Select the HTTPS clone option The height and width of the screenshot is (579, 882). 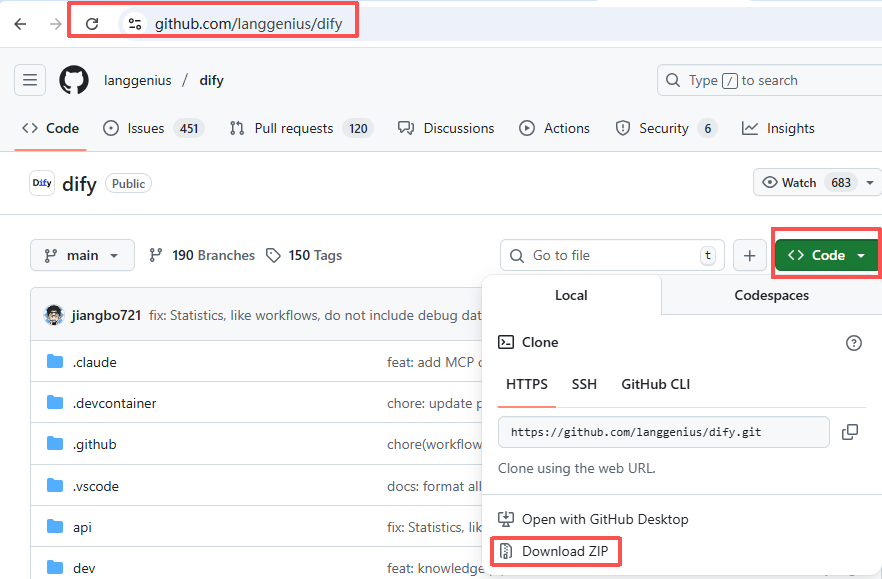pos(526,384)
